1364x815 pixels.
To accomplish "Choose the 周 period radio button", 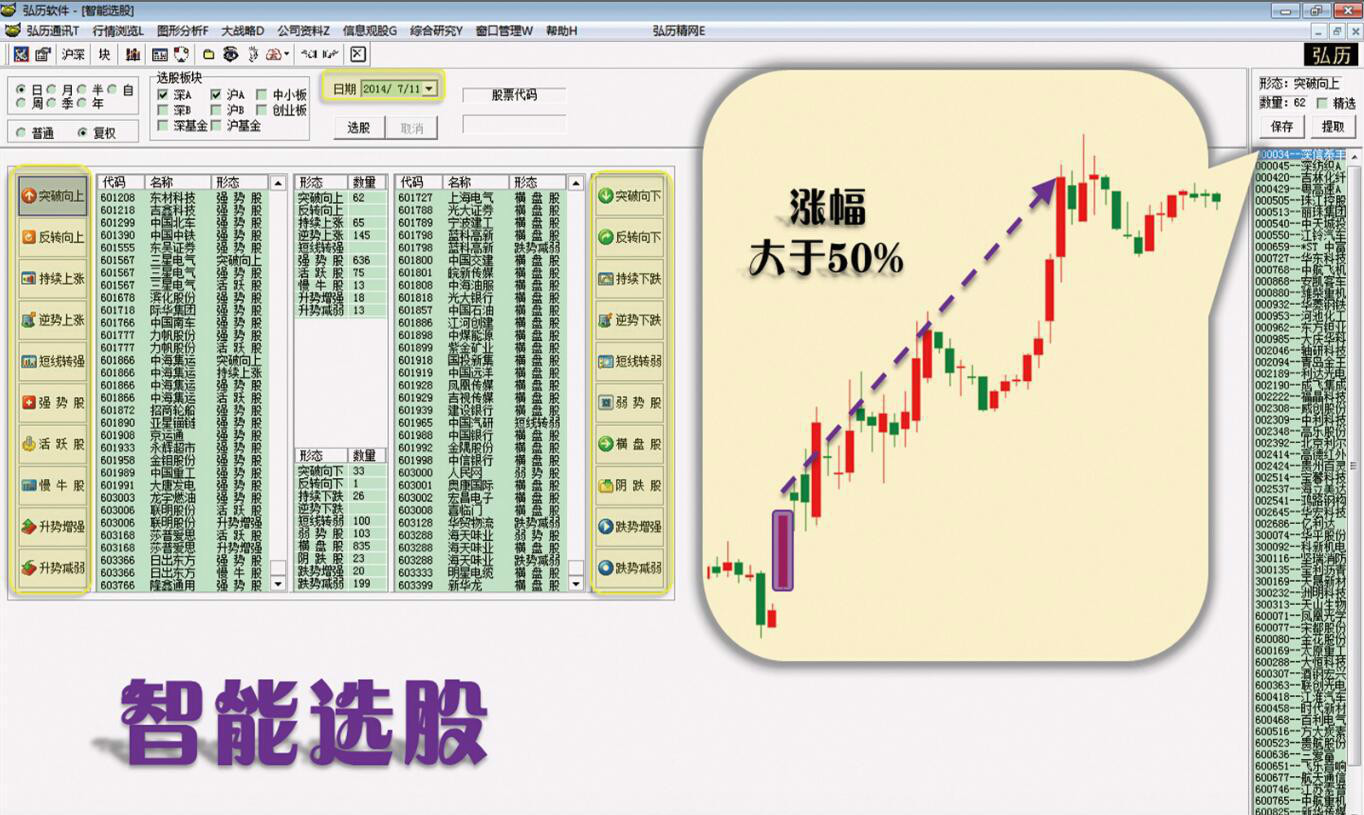I will 22,103.
